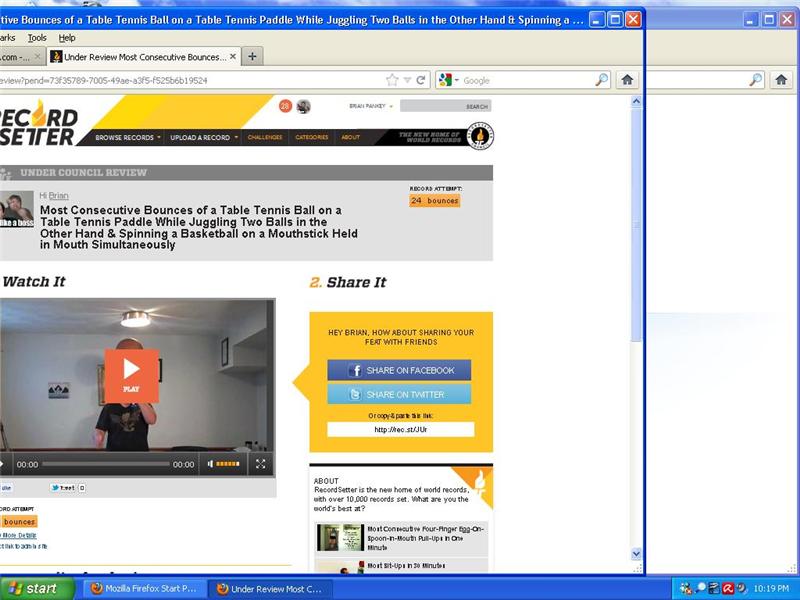Click the vertical scrollbar thumb

(x=636, y=224)
